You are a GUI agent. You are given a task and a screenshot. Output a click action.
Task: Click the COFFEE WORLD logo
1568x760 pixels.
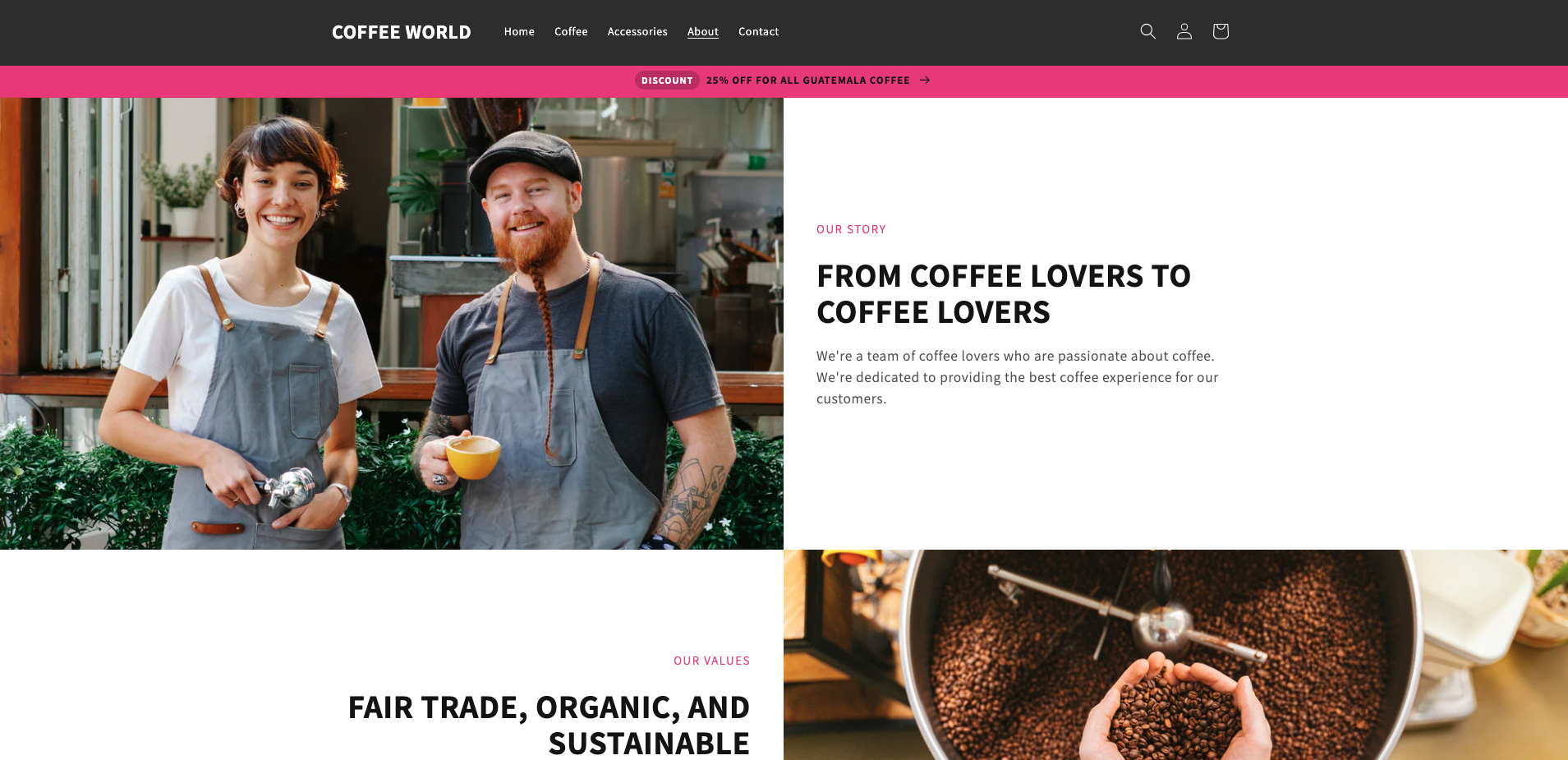[x=402, y=32]
